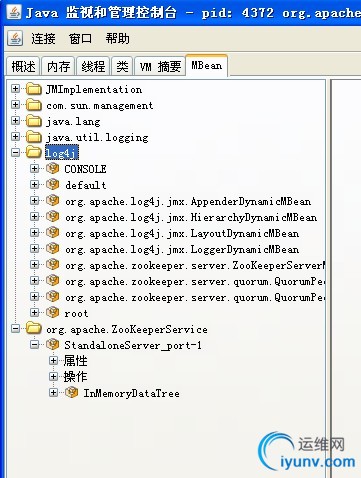Click the Java icon in the title bar
The image size is (361, 478).
coord(14,12)
